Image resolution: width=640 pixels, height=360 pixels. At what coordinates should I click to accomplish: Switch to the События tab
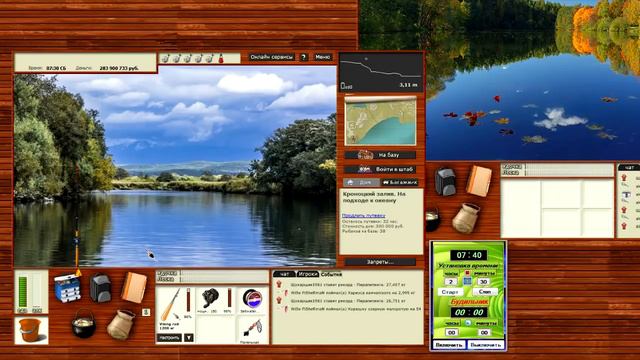331,274
